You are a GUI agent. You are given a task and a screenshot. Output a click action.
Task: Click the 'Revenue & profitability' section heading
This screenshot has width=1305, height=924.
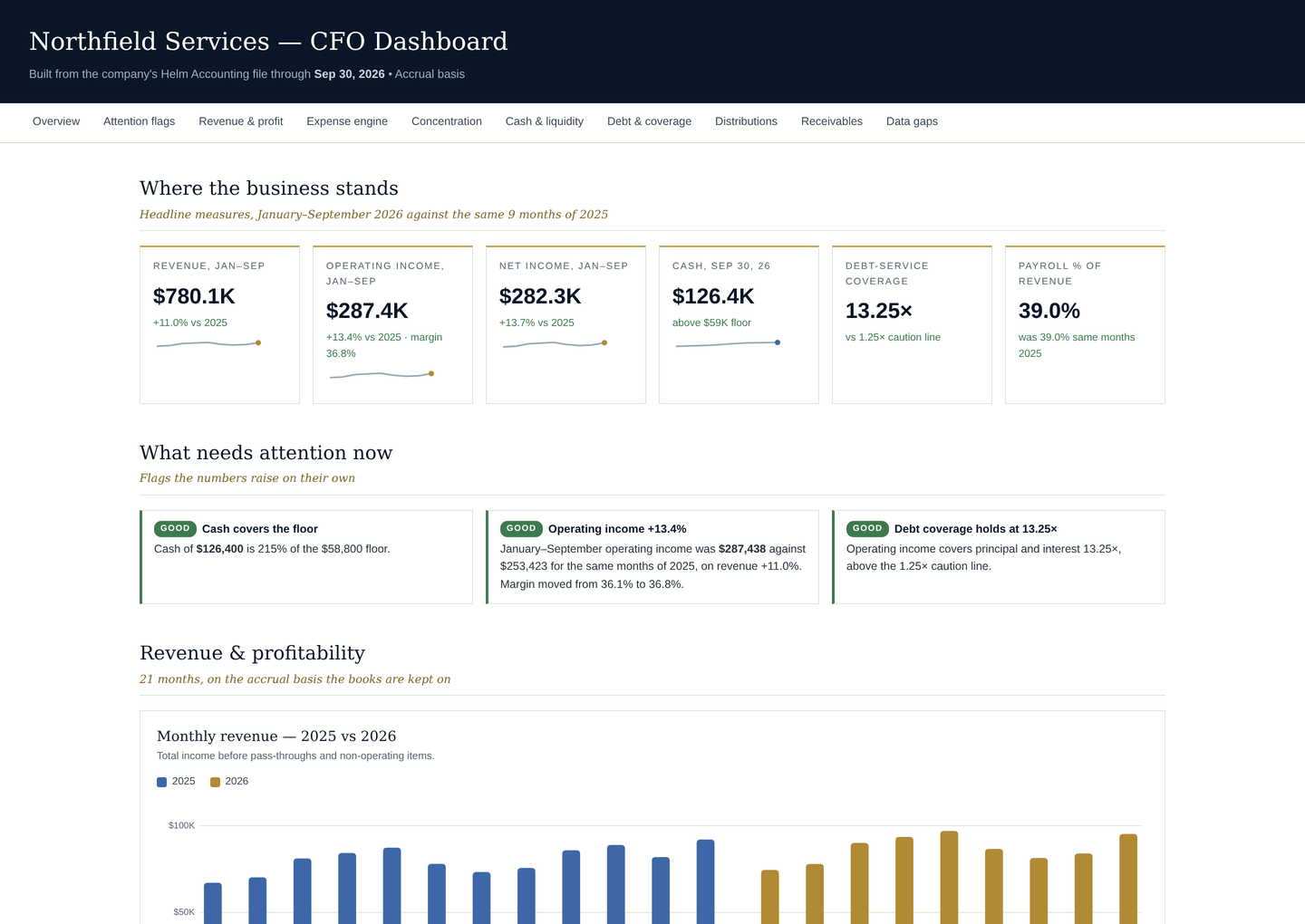point(252,652)
